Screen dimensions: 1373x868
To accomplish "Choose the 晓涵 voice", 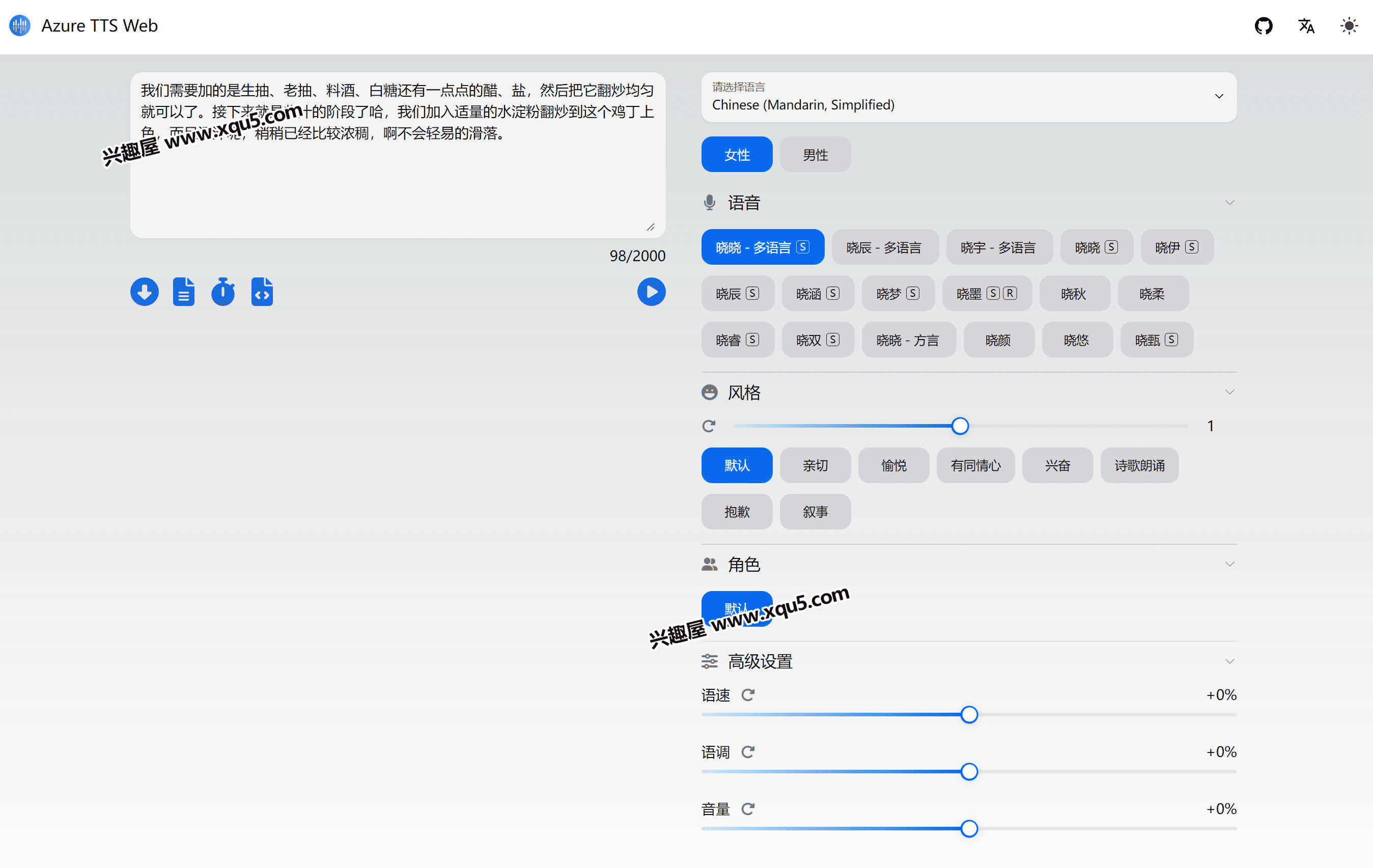I will coord(818,294).
